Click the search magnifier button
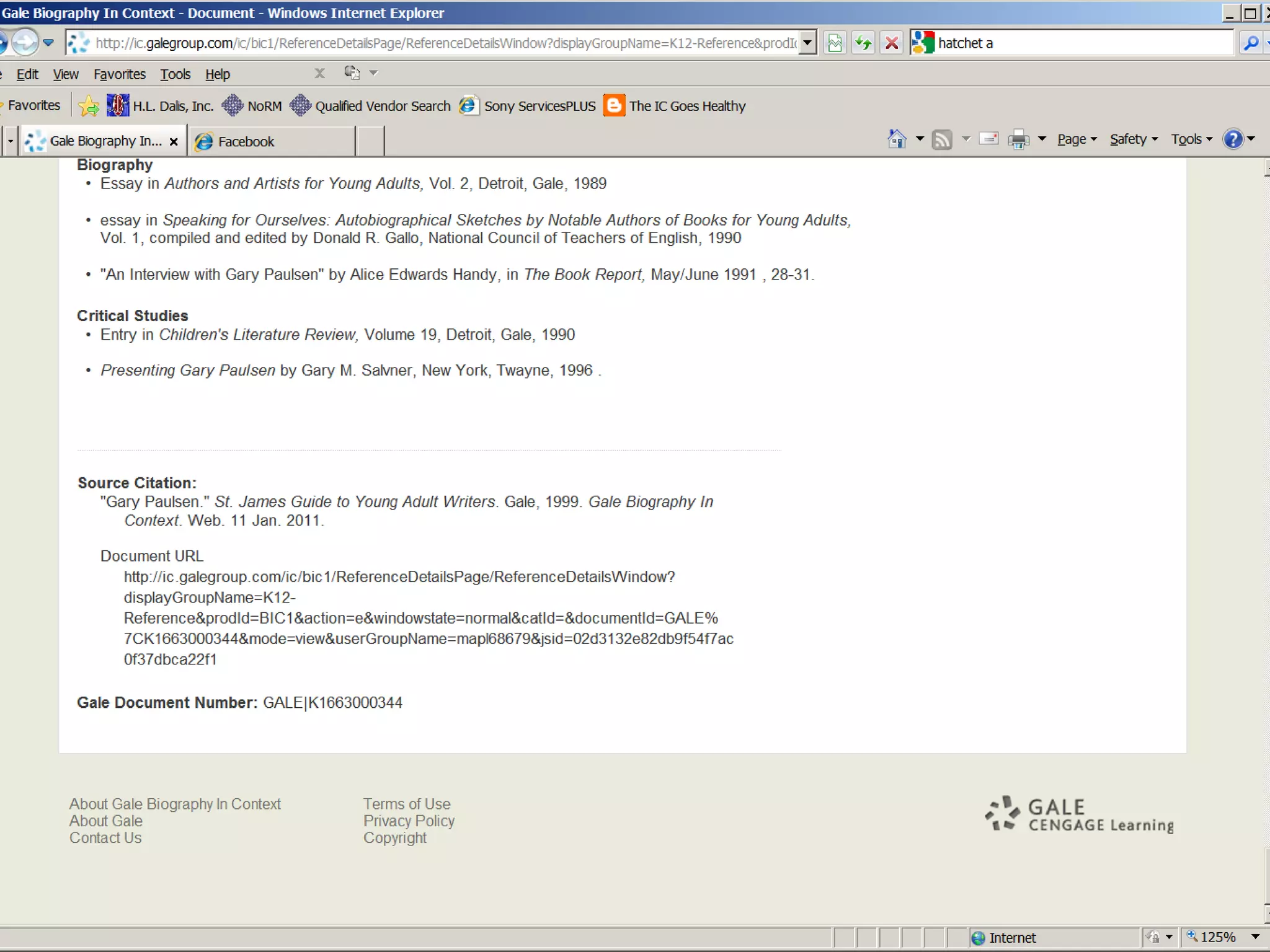Screen dimensions: 1270x952 [1251, 43]
